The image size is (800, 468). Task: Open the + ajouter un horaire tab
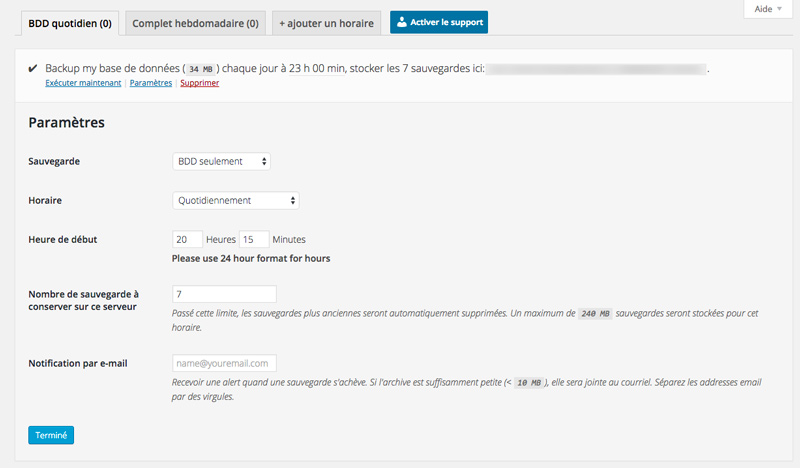(327, 23)
